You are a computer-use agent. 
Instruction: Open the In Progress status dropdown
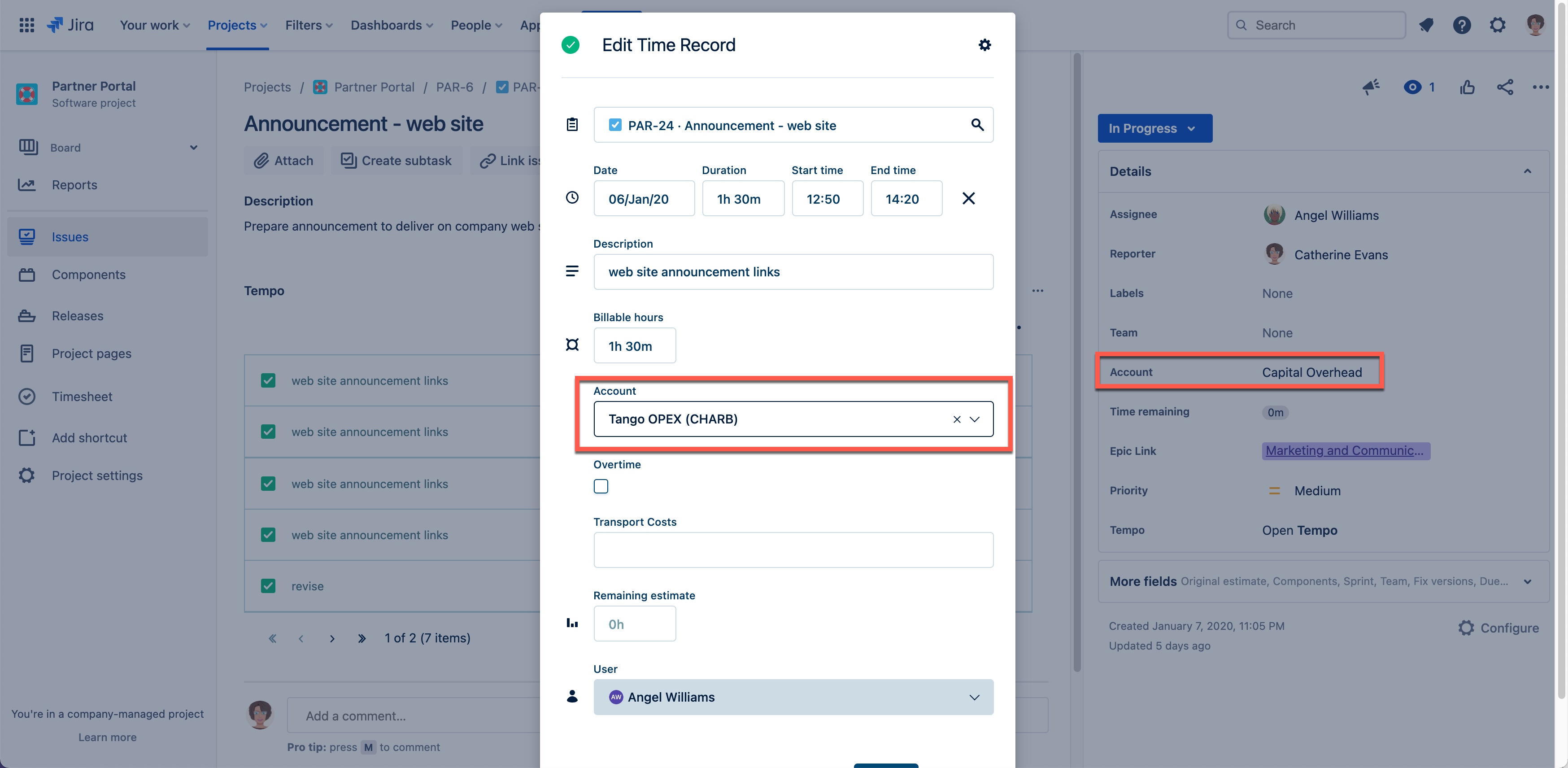(1154, 128)
